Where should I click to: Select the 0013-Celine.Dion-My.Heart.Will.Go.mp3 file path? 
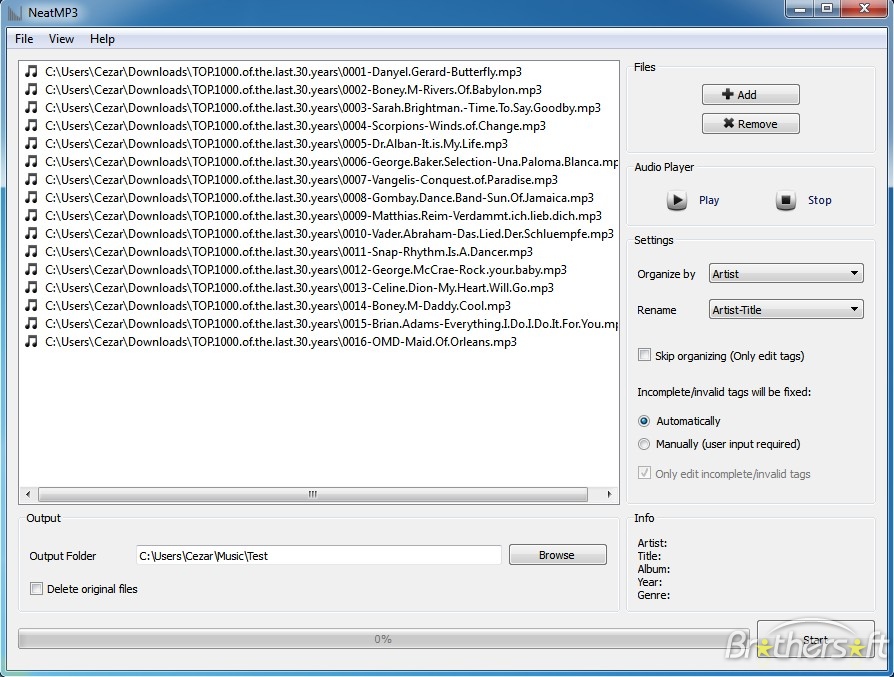(299, 287)
